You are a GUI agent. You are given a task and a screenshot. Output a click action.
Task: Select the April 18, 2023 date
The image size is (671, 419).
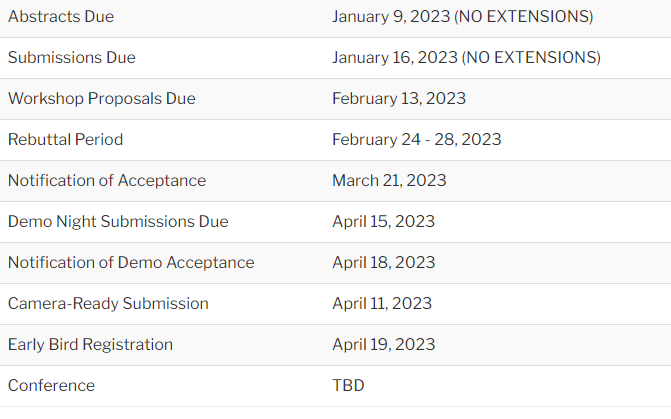[384, 263]
